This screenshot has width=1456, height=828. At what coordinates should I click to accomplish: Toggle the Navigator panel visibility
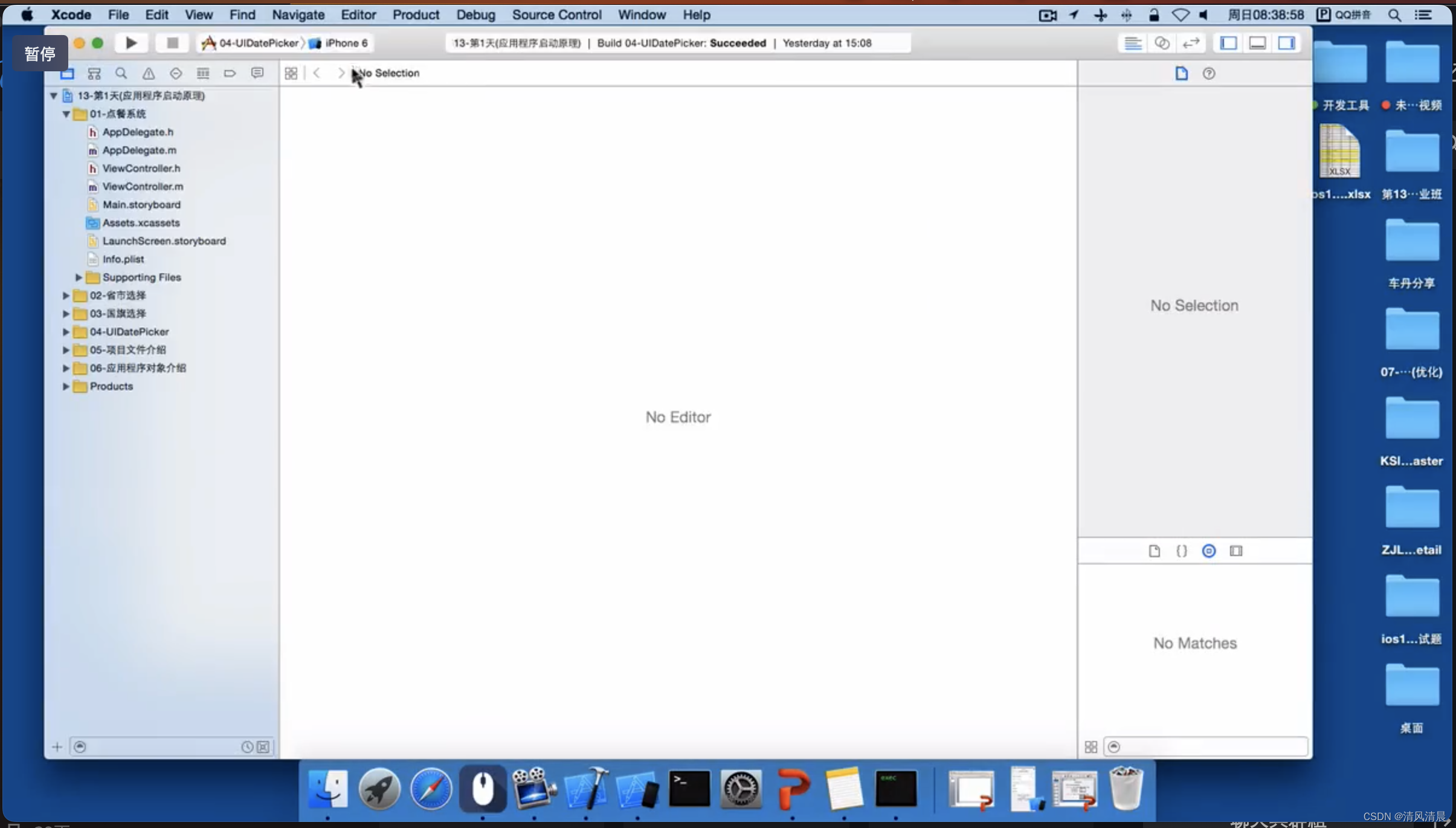tap(1228, 43)
